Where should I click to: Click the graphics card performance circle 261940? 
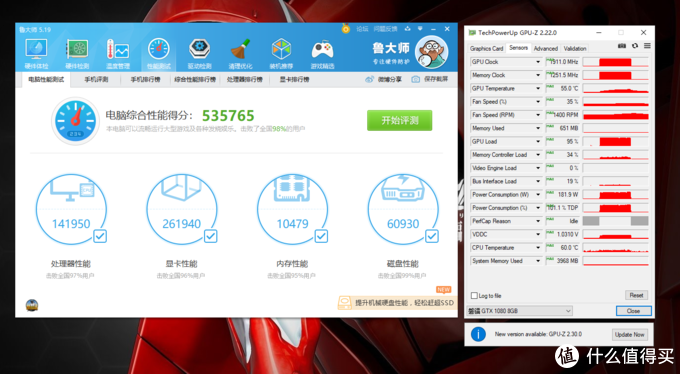click(x=182, y=210)
